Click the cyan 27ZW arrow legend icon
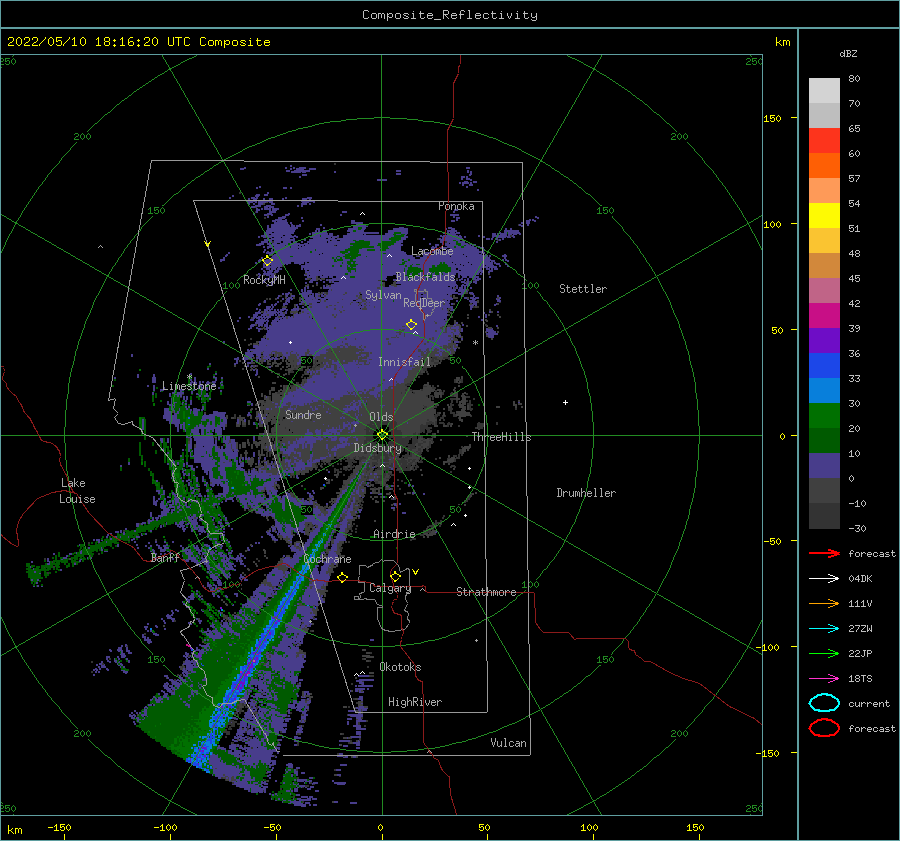This screenshot has width=900, height=841. [x=824, y=629]
